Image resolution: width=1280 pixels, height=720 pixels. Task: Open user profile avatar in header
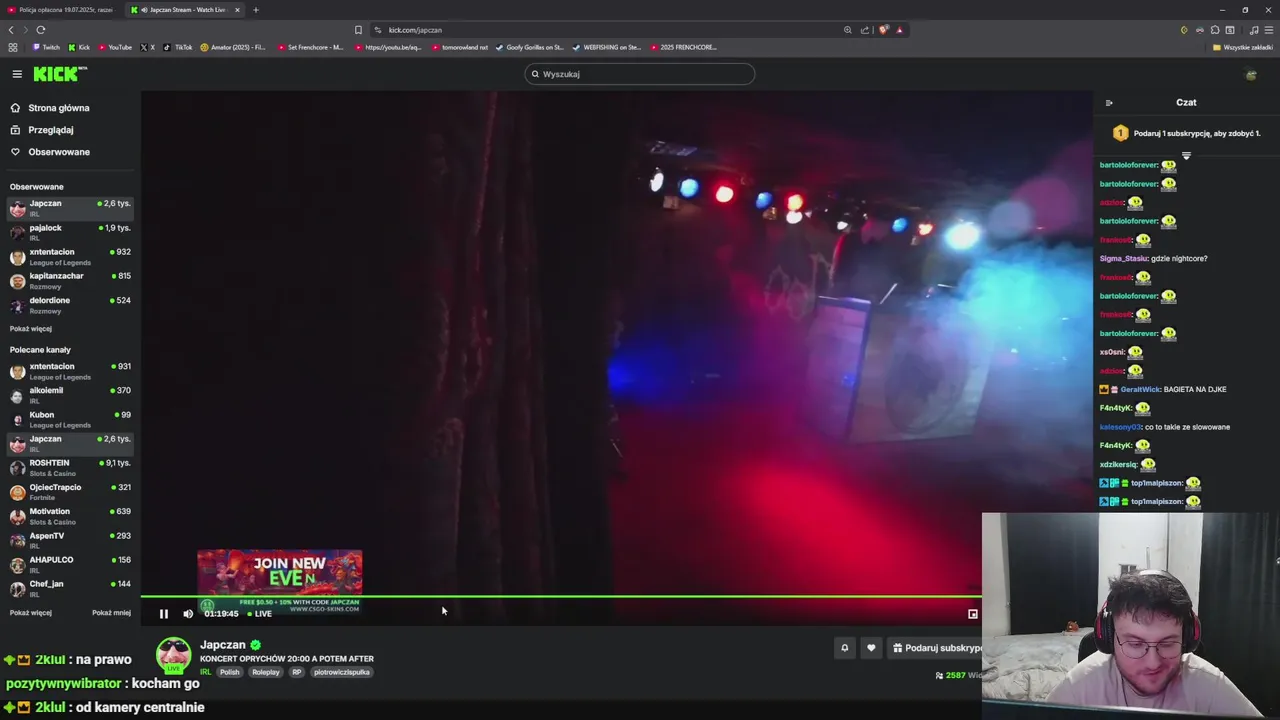click(1251, 74)
